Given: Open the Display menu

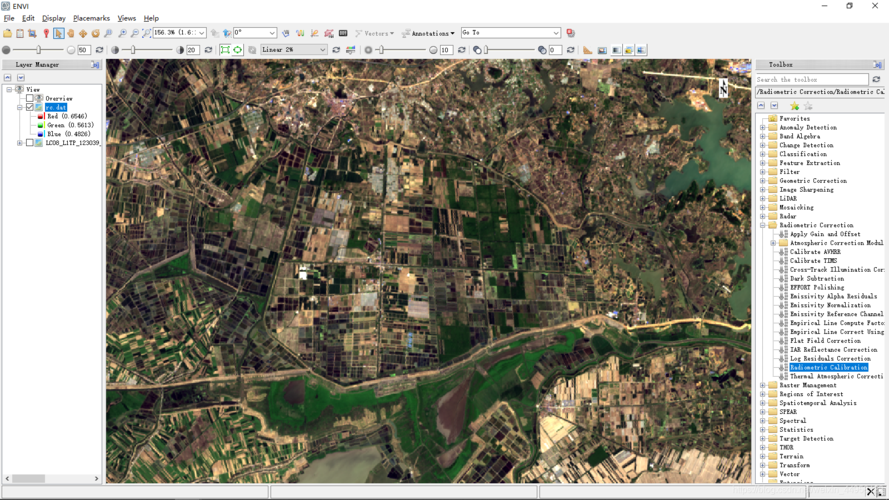Looking at the screenshot, I should tap(54, 18).
